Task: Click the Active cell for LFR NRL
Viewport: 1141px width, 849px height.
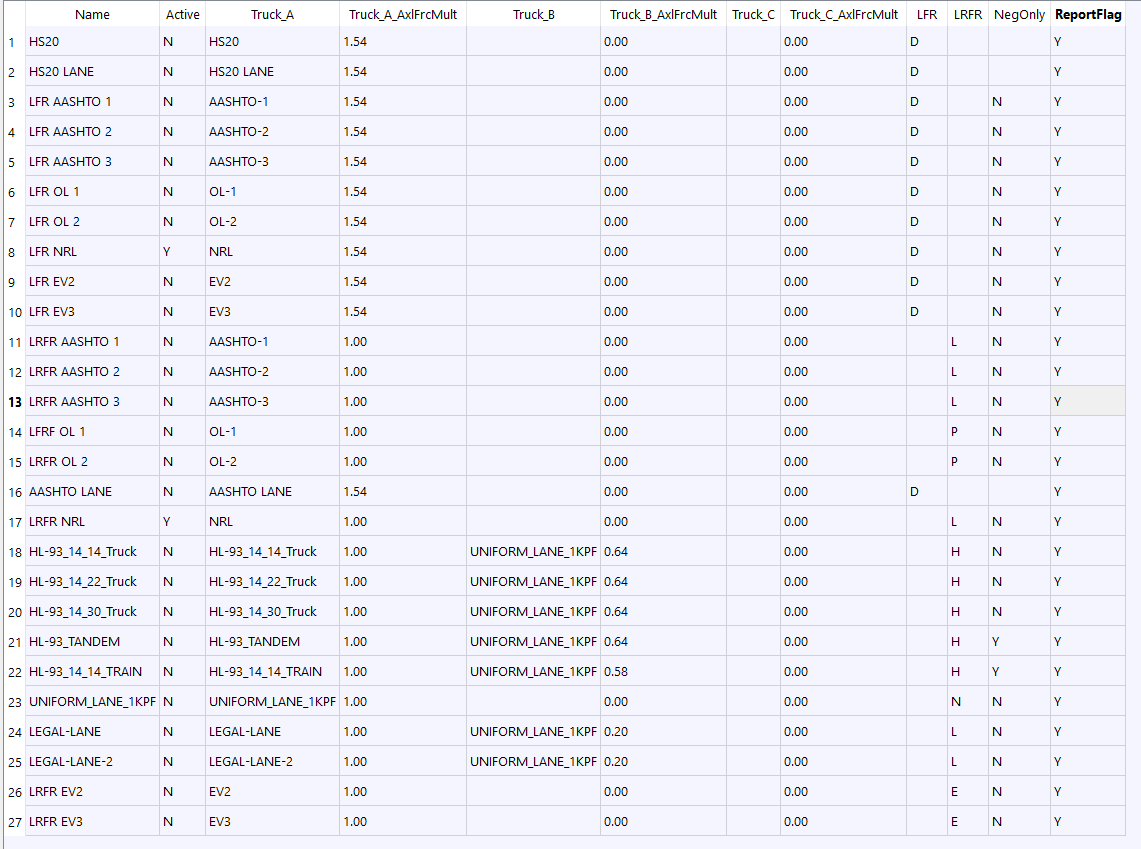Action: 182,252
